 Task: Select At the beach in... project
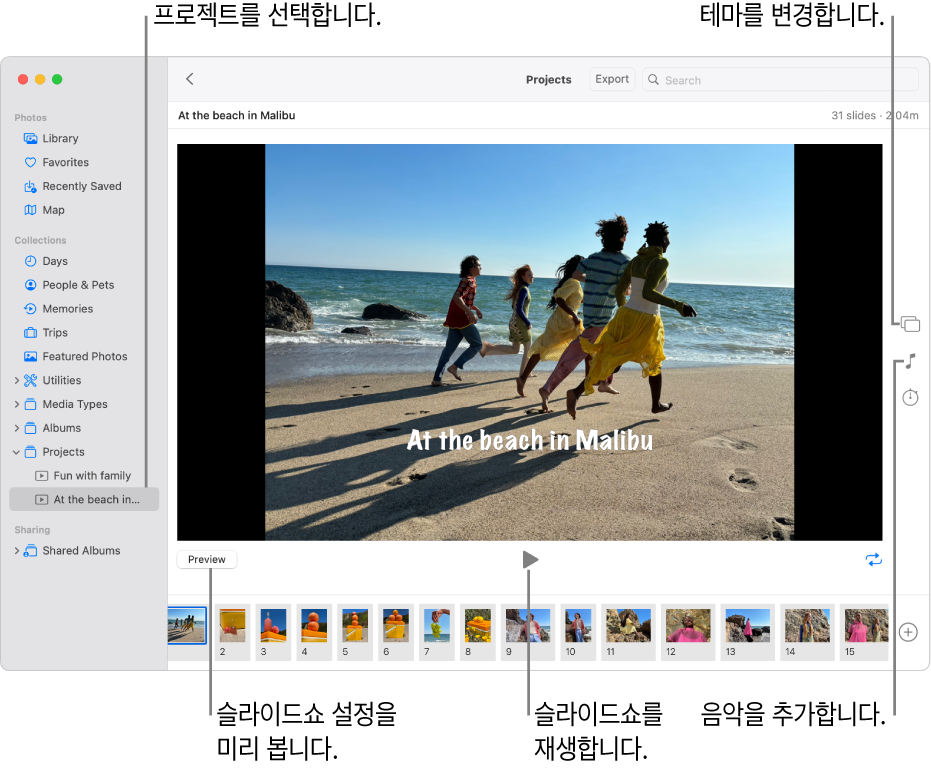pos(84,499)
